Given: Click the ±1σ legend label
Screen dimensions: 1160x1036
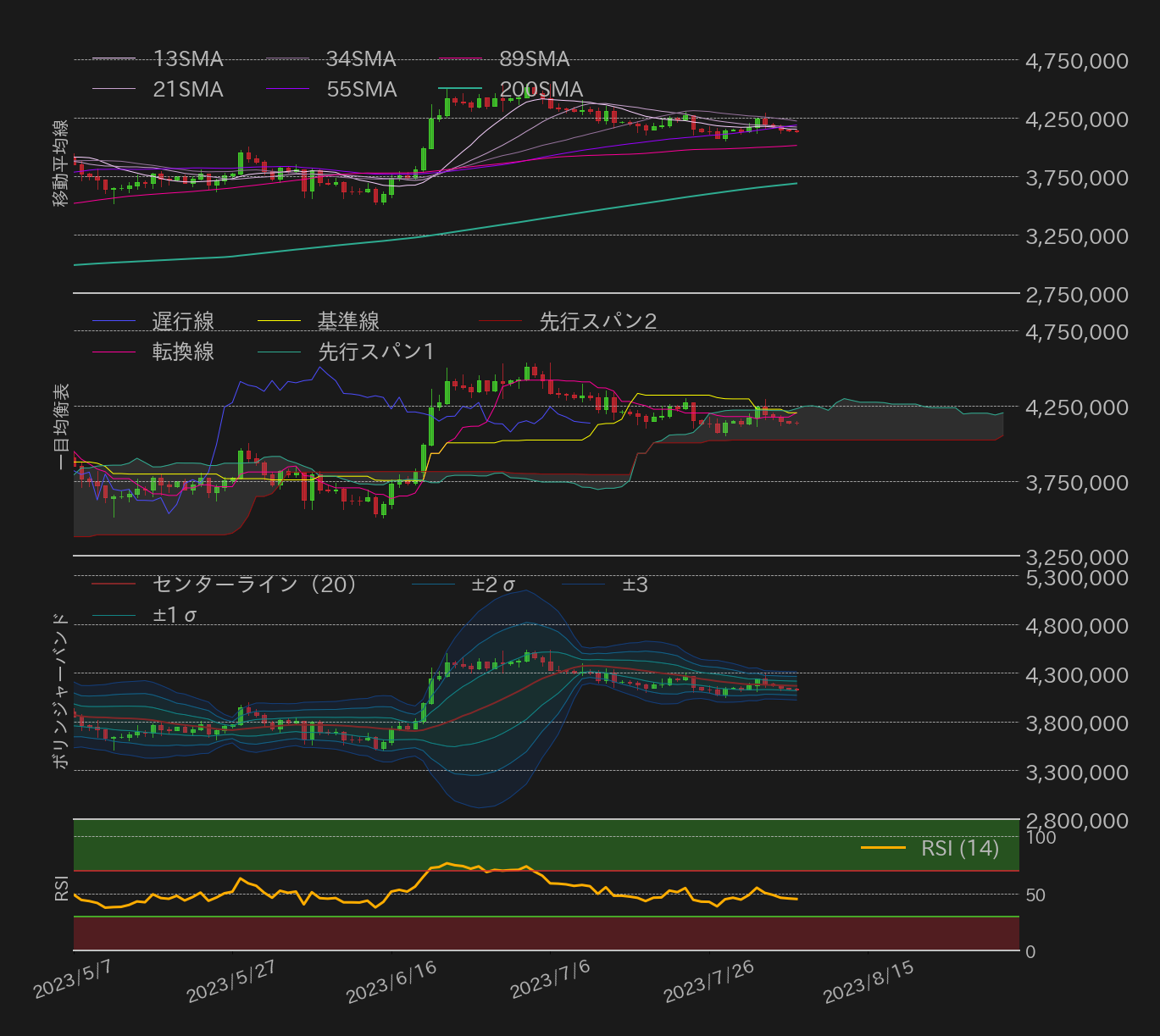Looking at the screenshot, I should [175, 615].
